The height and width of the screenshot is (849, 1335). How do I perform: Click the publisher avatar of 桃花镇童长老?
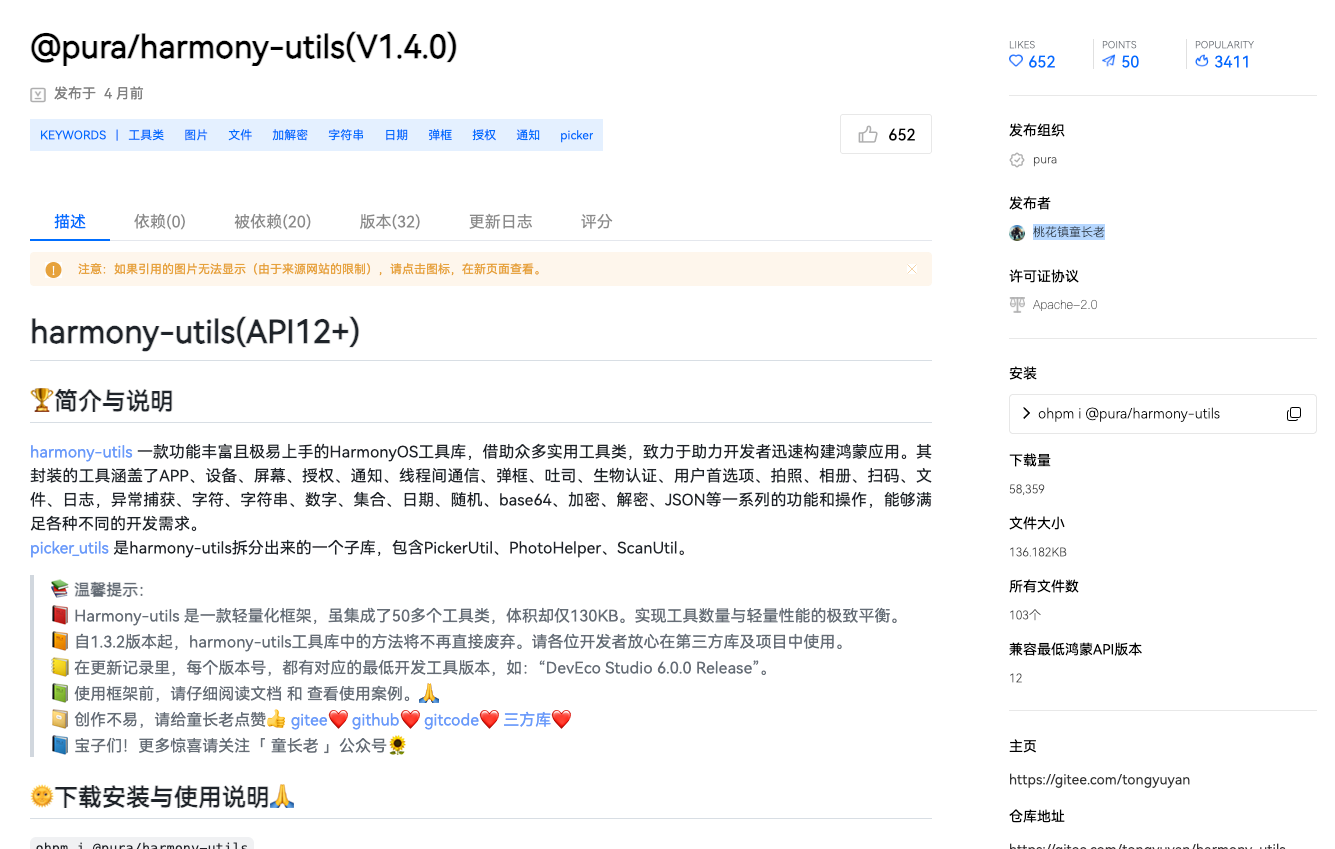pos(1017,233)
